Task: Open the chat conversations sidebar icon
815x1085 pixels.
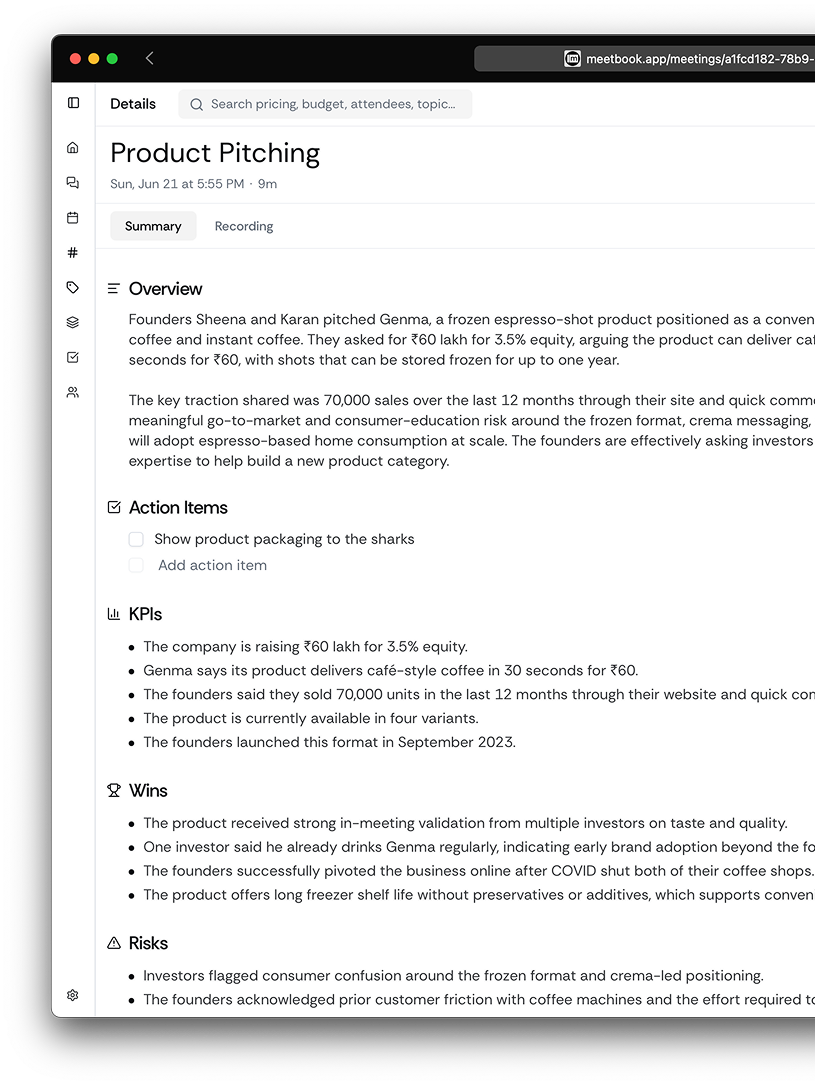Action: [73, 183]
